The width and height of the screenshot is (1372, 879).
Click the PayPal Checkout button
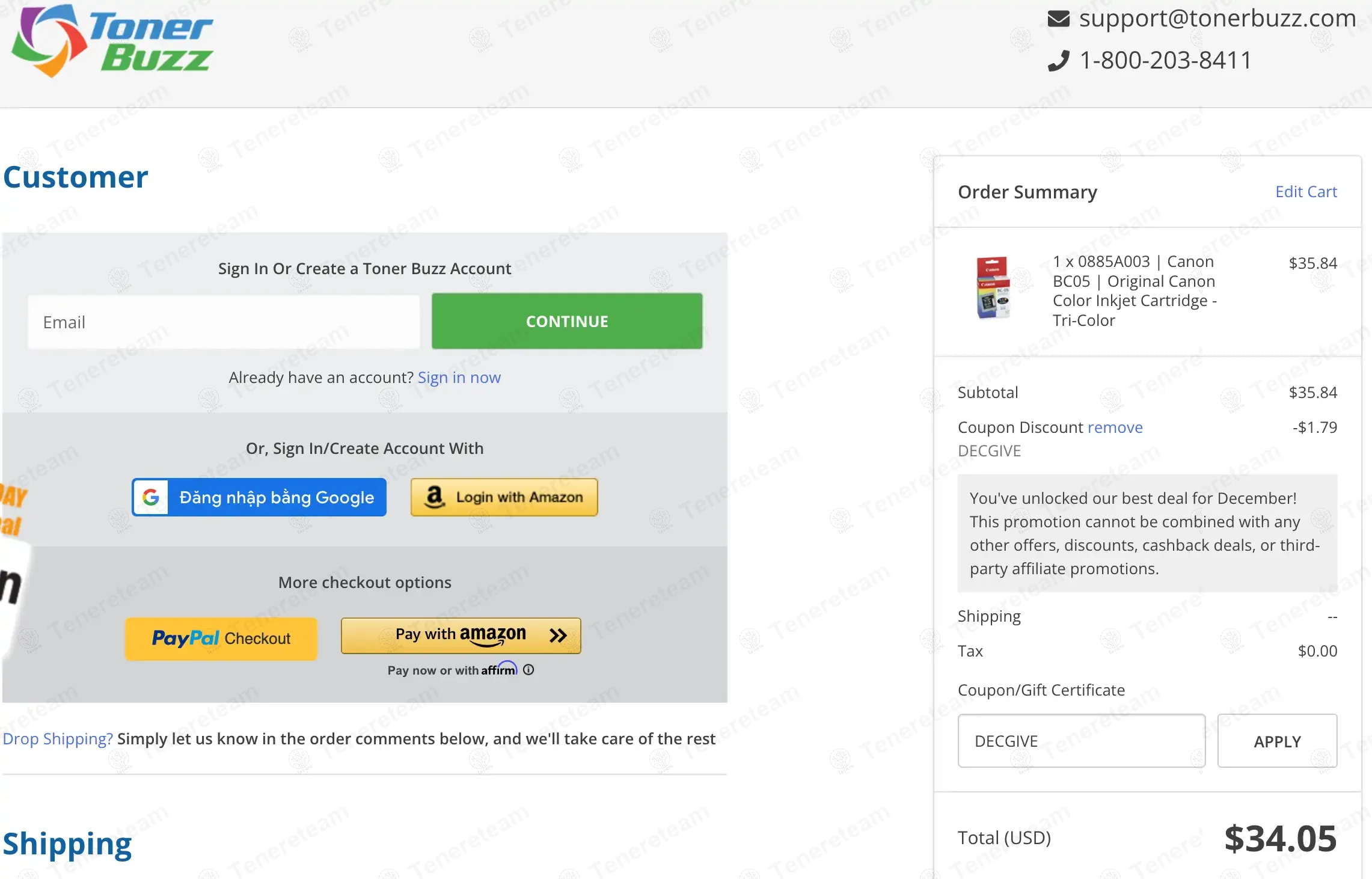pyautogui.click(x=221, y=639)
